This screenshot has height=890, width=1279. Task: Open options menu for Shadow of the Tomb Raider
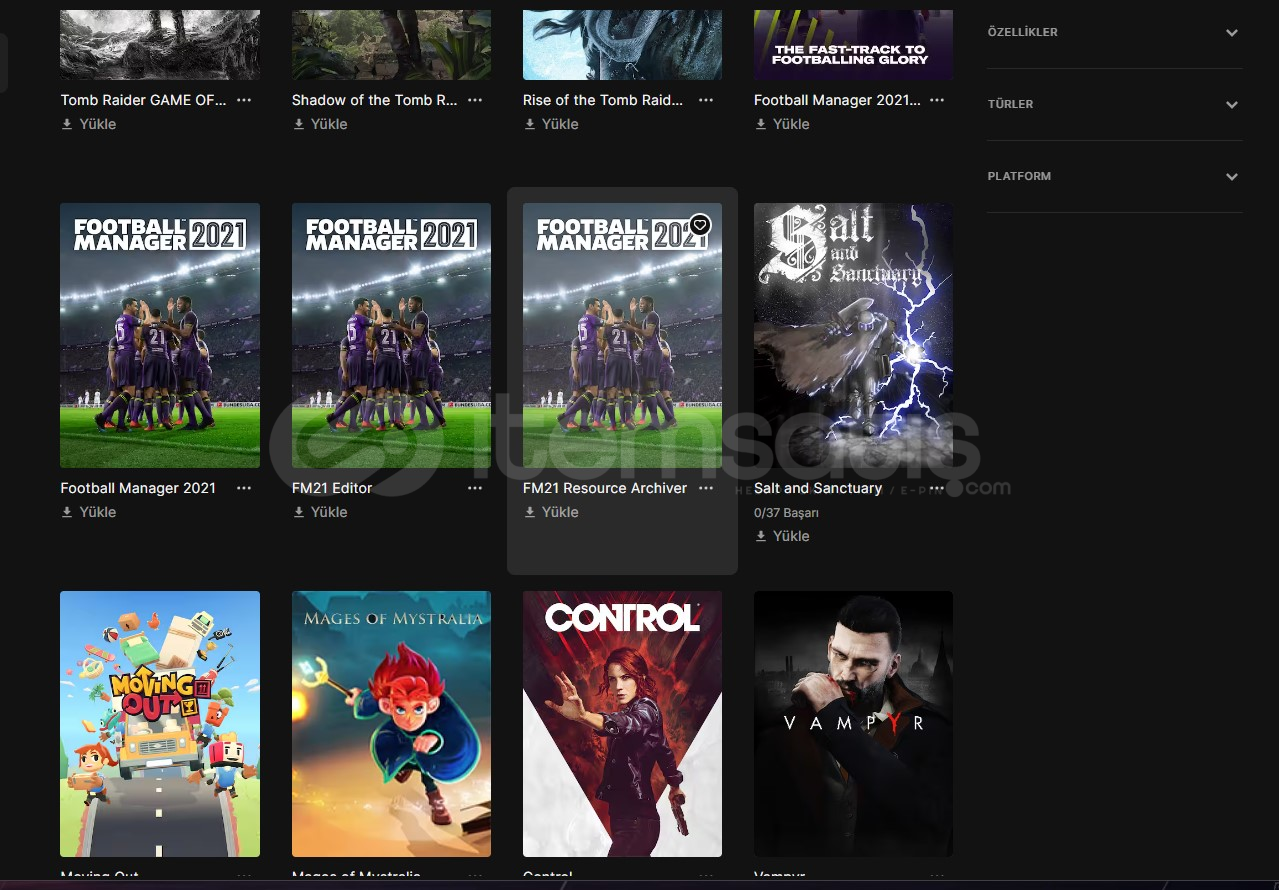(x=475, y=100)
